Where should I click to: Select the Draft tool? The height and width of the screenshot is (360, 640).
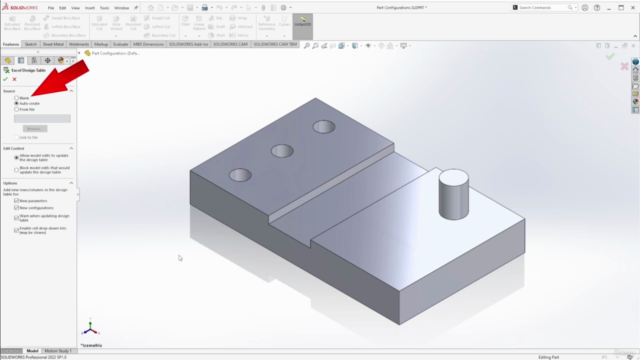coord(217,27)
